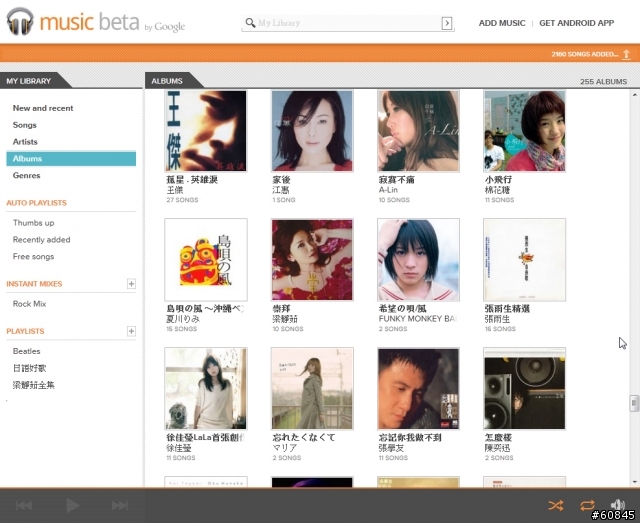The image size is (640, 523).
Task: Open the 忘れたくなくて album cover
Action: (x=312, y=388)
